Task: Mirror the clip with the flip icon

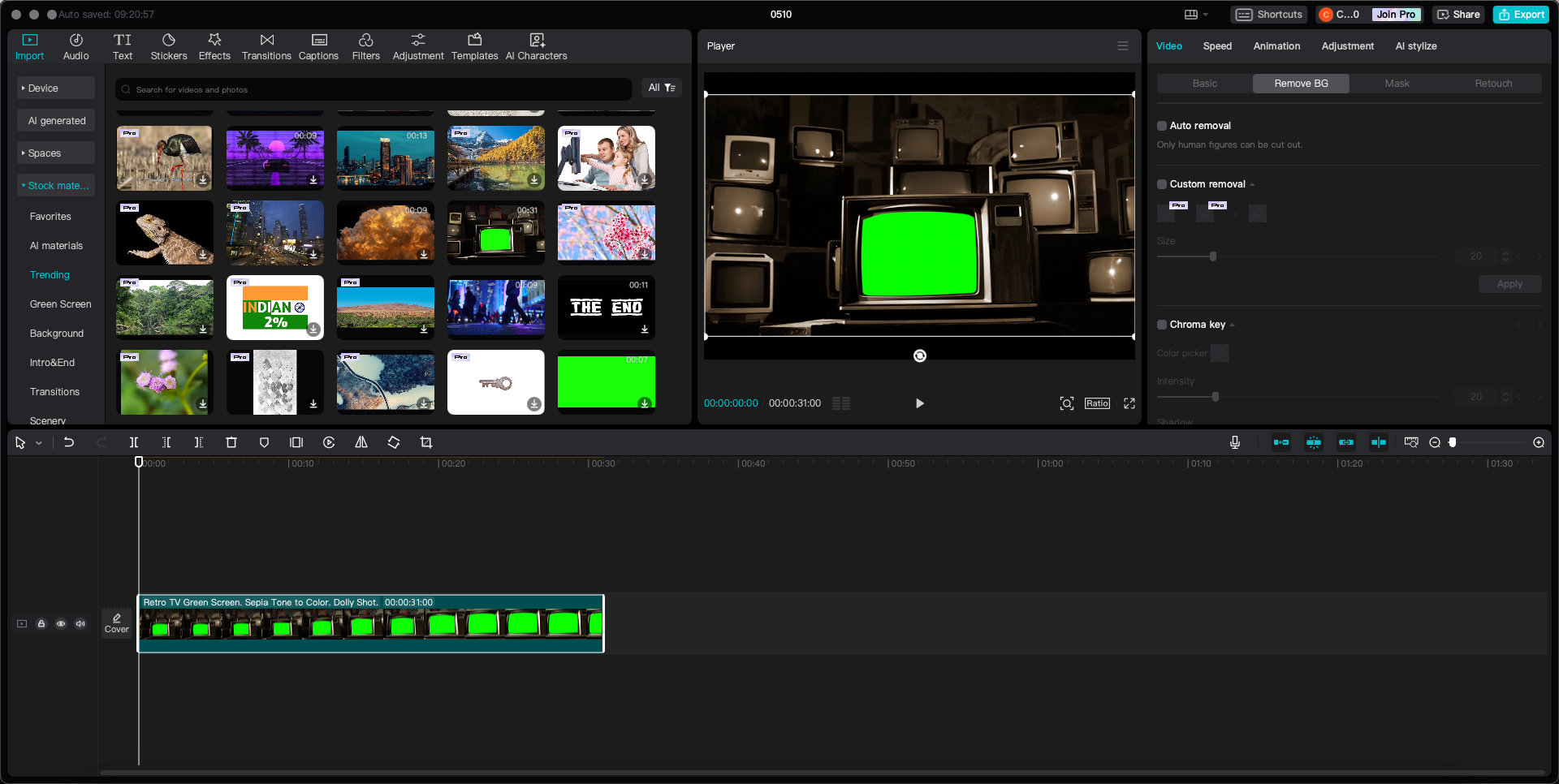Action: (361, 442)
